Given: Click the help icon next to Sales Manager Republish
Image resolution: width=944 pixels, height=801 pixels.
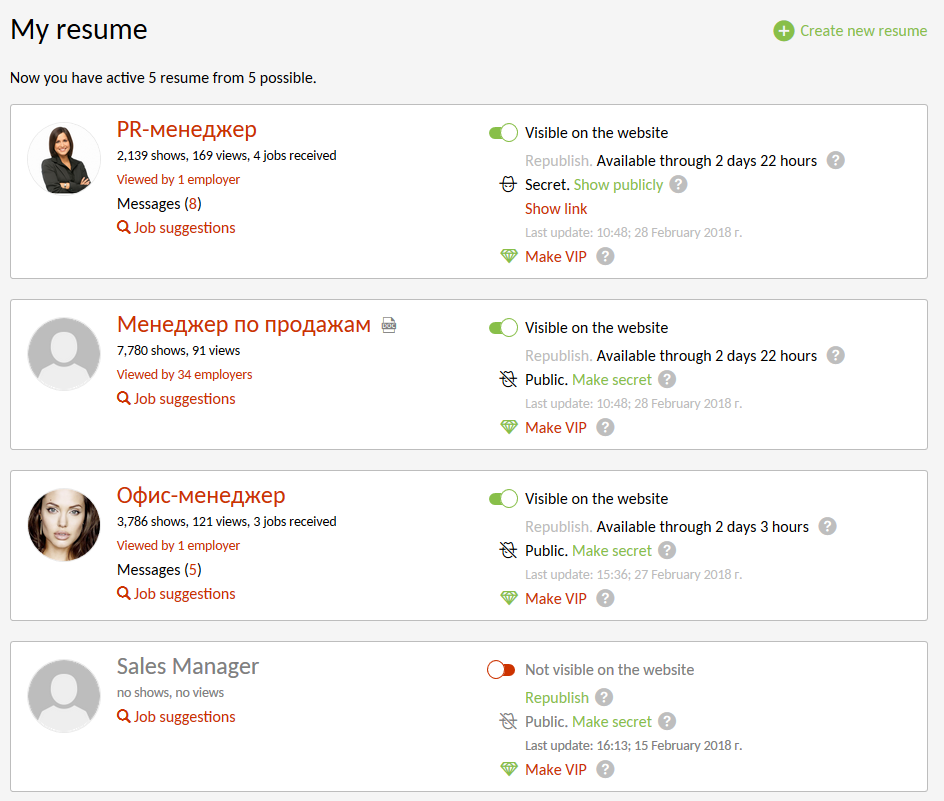Looking at the screenshot, I should point(604,697).
